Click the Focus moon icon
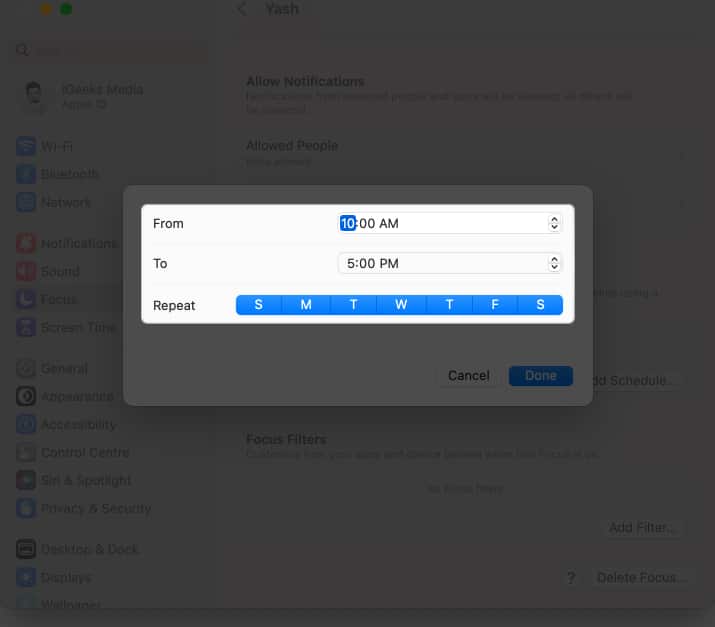The width and height of the screenshot is (715, 627). click(26, 300)
